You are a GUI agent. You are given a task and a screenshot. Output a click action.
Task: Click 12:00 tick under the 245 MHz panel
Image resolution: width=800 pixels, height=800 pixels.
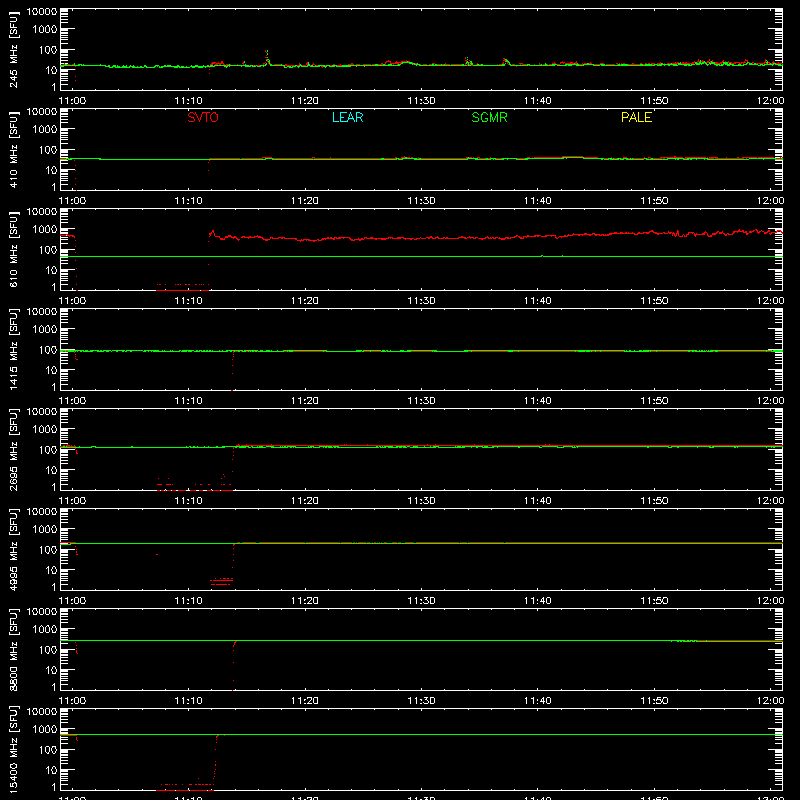(770, 101)
